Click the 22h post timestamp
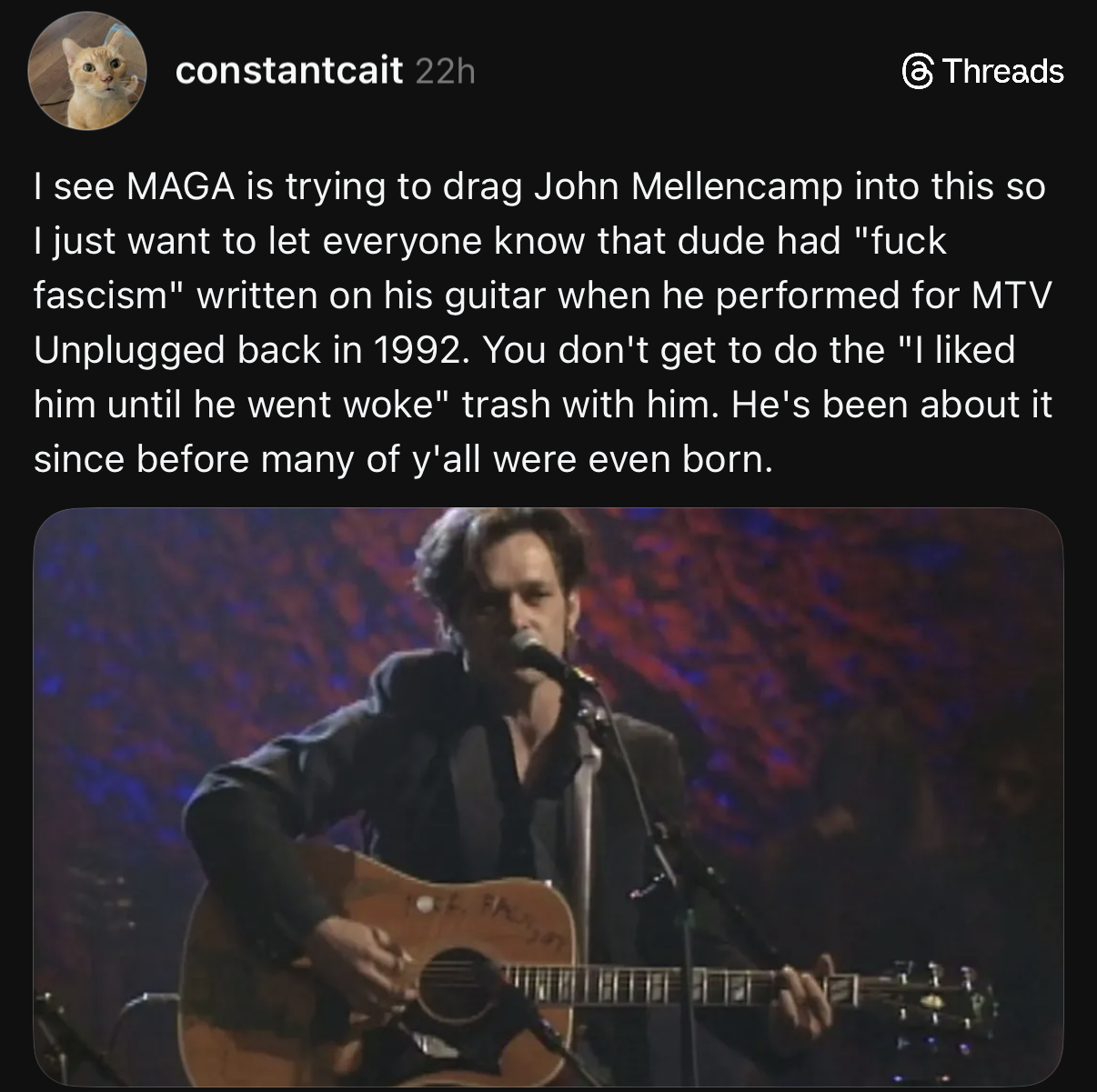Viewport: 1097px width, 1092px height. 445,71
